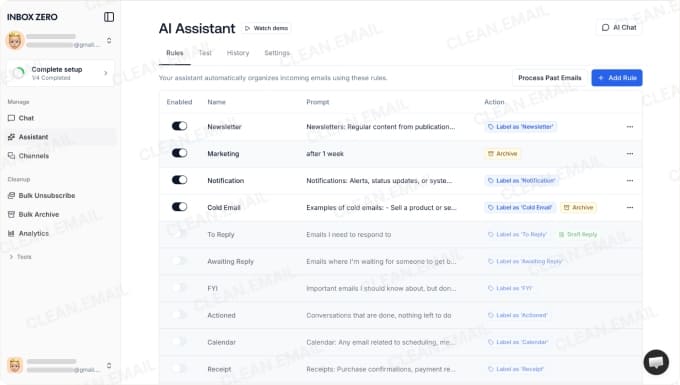Click the Assistant sidebar icon
Screen dimensions: 680x385
[x=11, y=137]
